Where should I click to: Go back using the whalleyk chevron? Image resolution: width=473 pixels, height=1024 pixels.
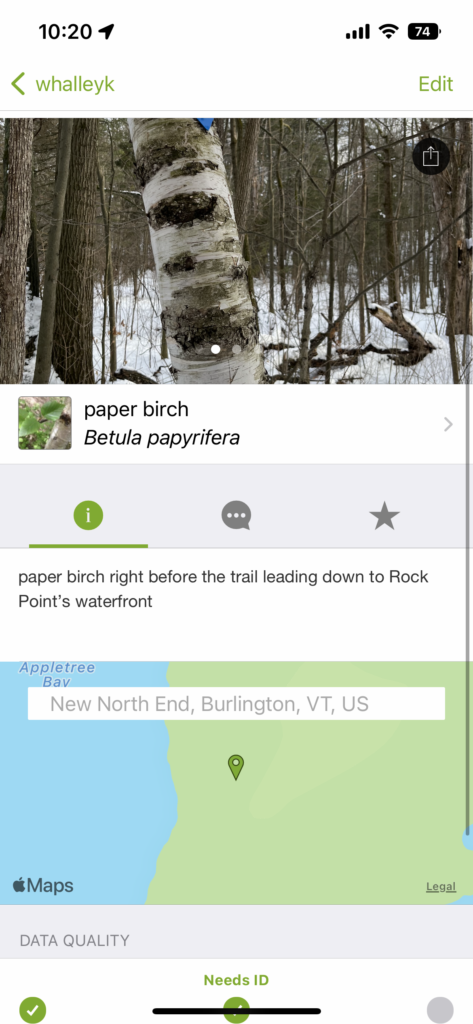pos(18,84)
